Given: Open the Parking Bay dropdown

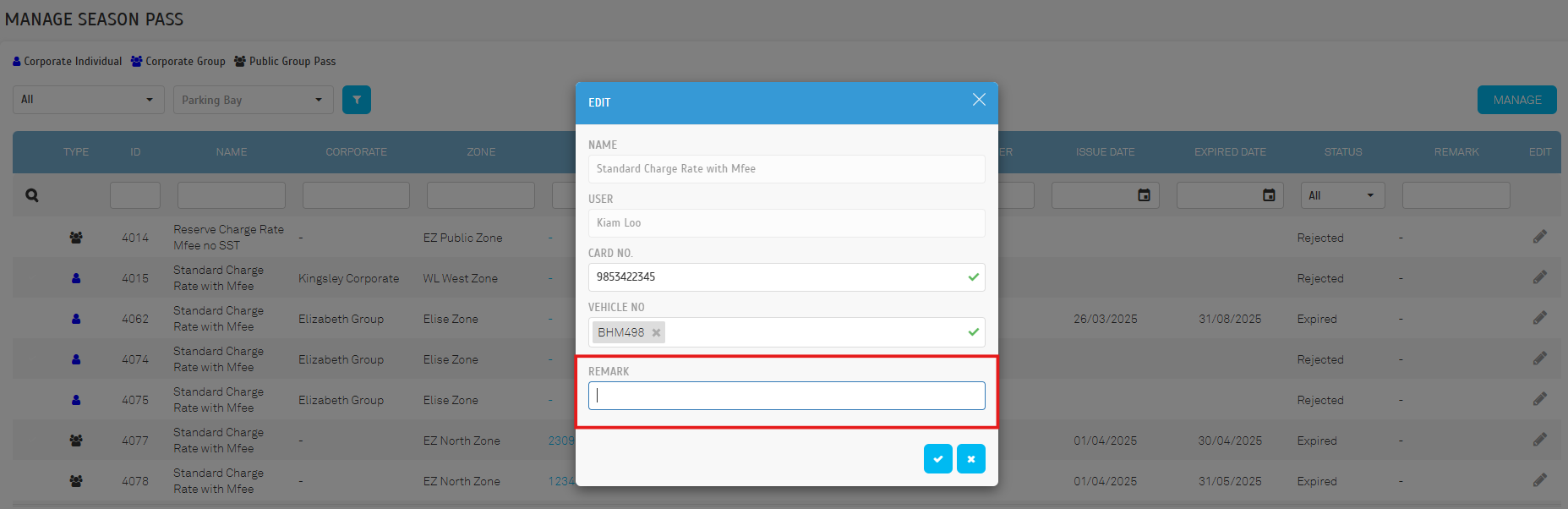Looking at the screenshot, I should [x=253, y=100].
